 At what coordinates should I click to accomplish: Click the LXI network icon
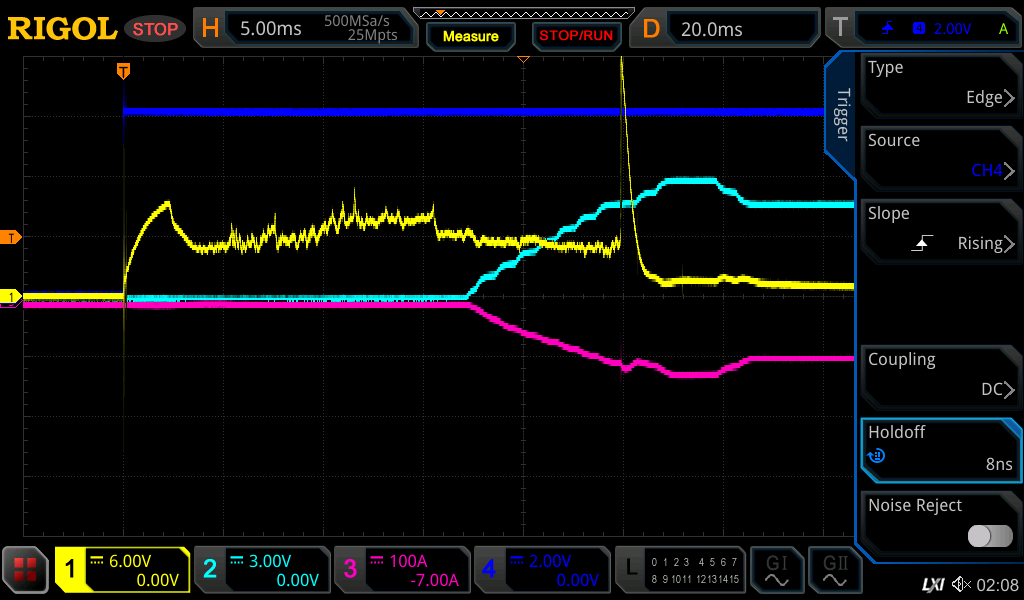point(932,584)
